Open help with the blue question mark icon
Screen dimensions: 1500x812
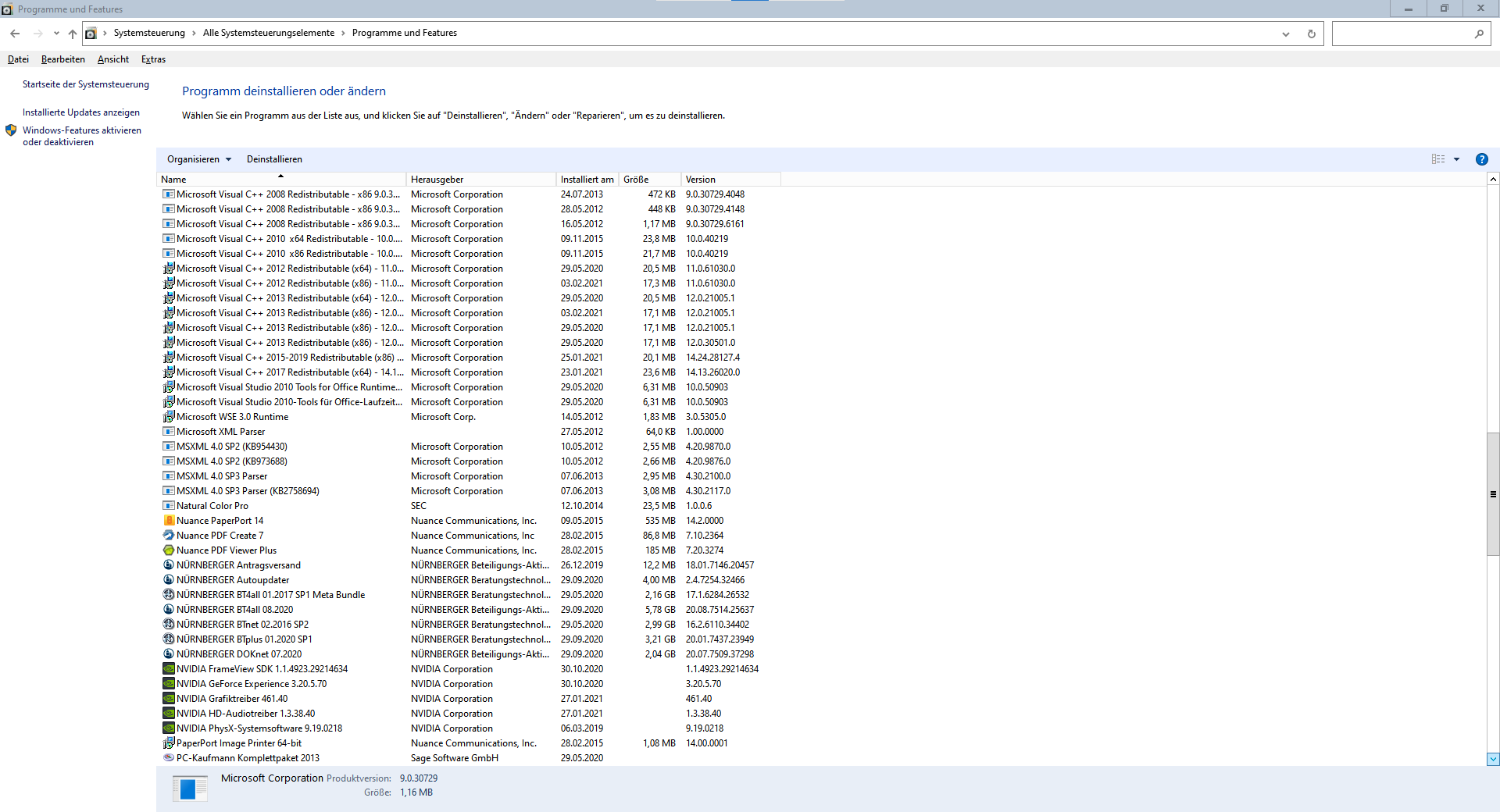(1481, 159)
